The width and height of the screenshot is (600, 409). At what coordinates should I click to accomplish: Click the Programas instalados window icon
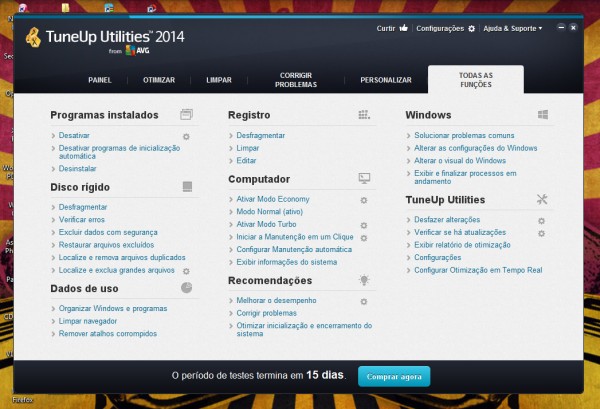(x=186, y=114)
